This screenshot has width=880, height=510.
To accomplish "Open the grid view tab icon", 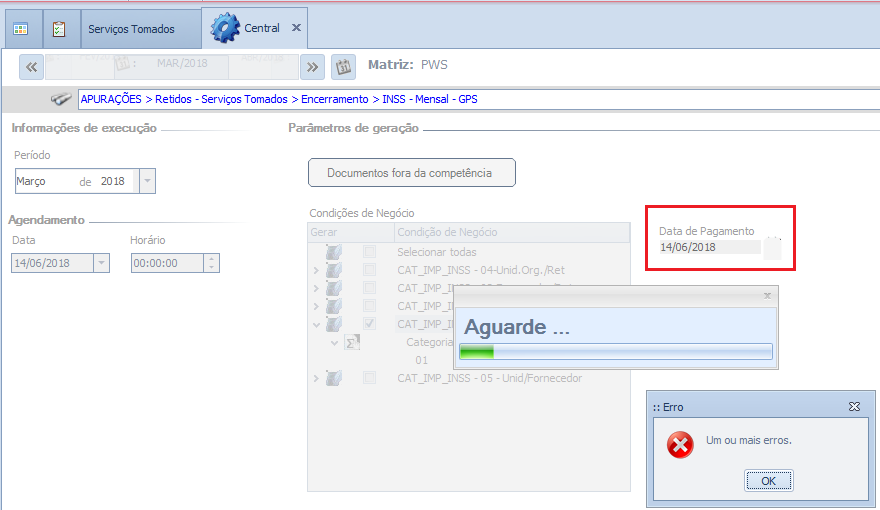I will point(21,29).
